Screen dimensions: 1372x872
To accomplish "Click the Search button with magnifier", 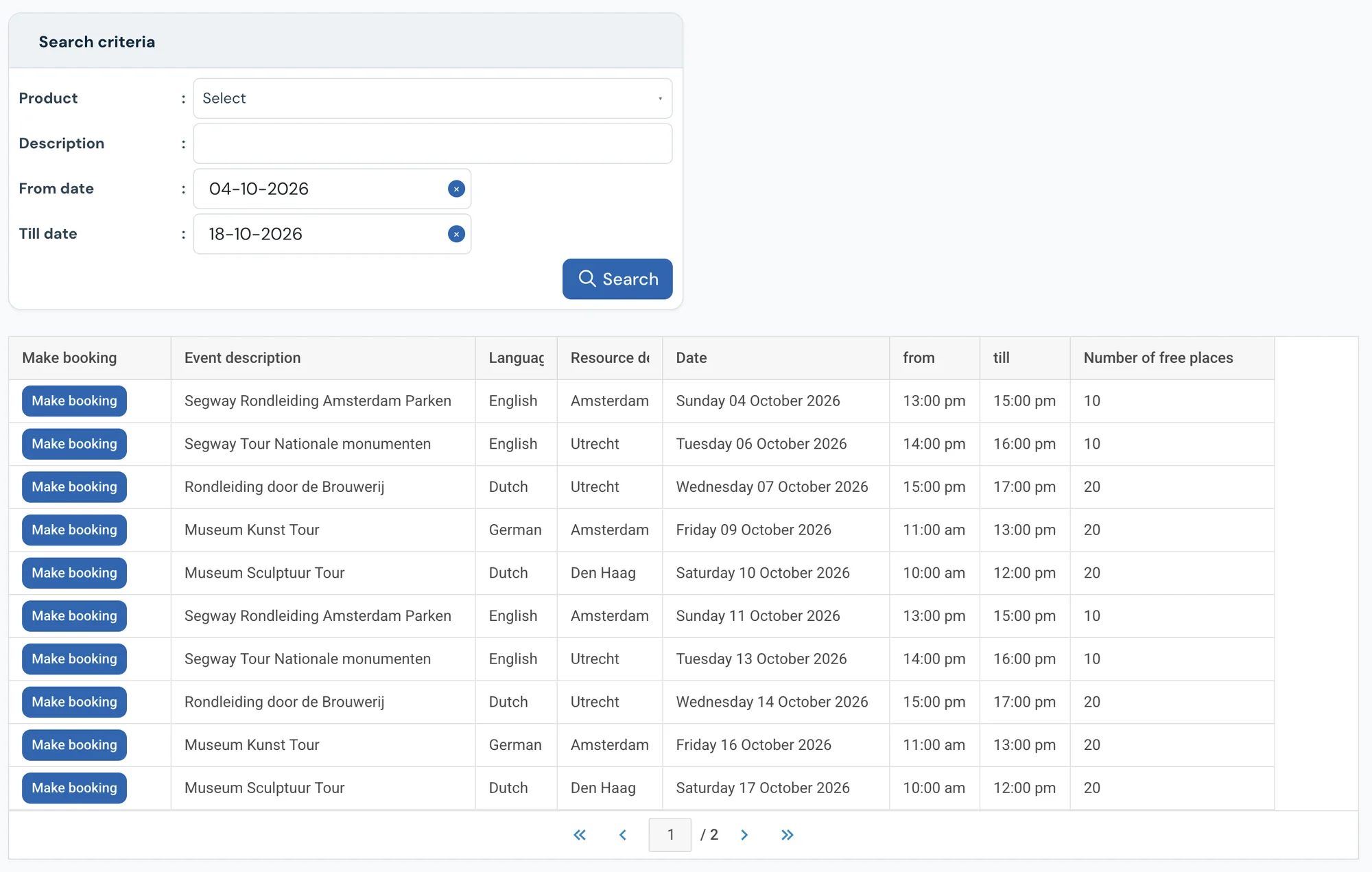I will [x=617, y=279].
